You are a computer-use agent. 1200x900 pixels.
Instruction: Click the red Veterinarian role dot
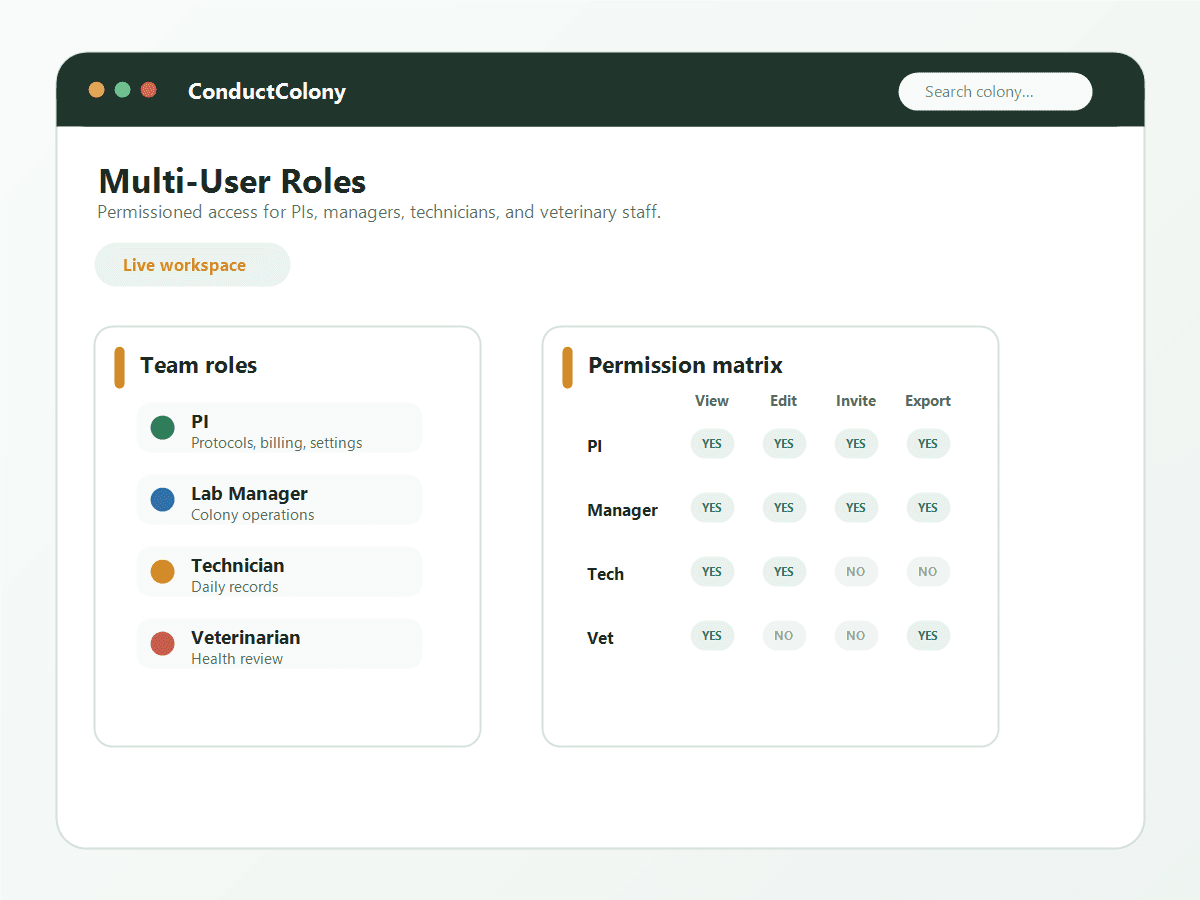[x=162, y=644]
